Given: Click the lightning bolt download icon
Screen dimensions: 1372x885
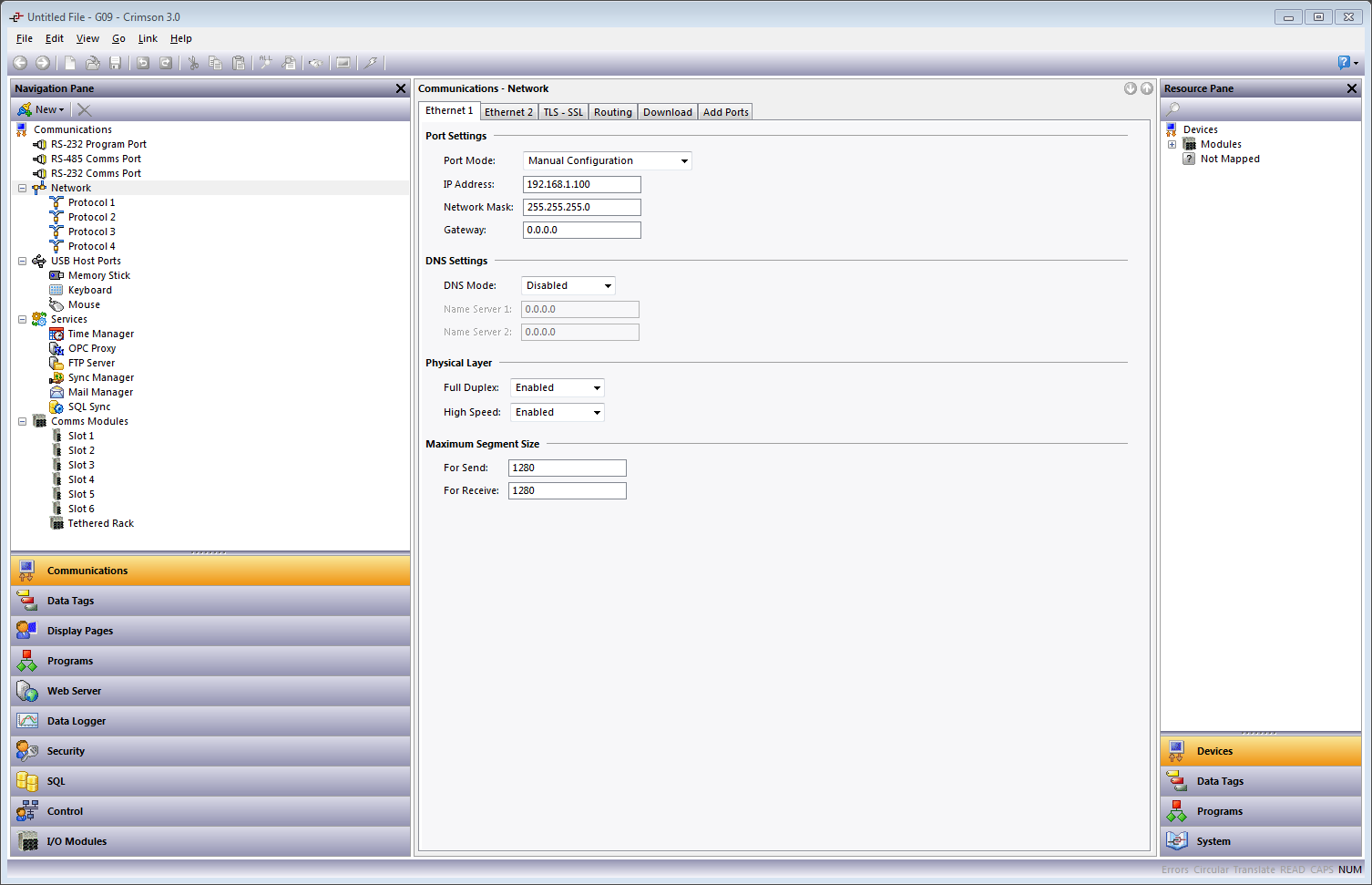Looking at the screenshot, I should pos(371,63).
